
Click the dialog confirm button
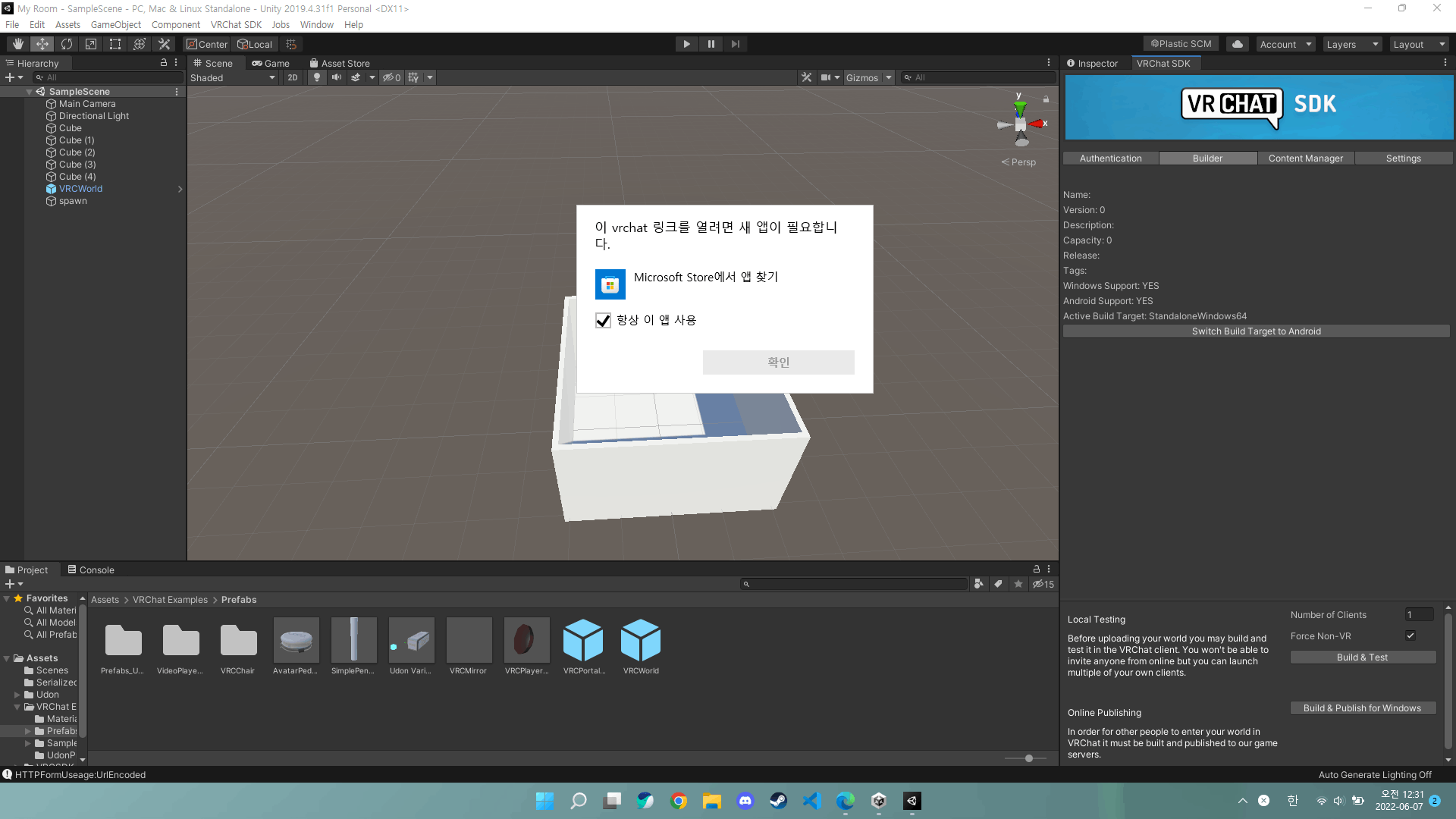click(x=778, y=362)
